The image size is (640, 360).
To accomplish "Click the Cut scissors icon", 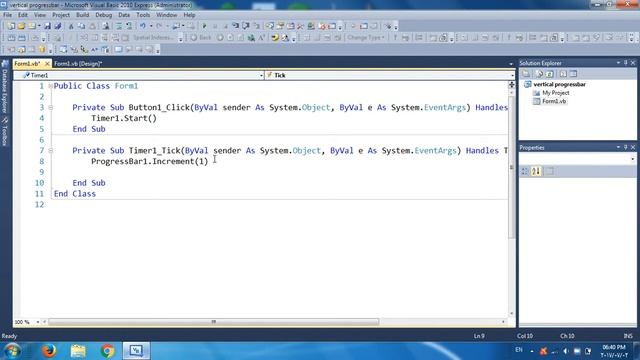I will [71, 26].
